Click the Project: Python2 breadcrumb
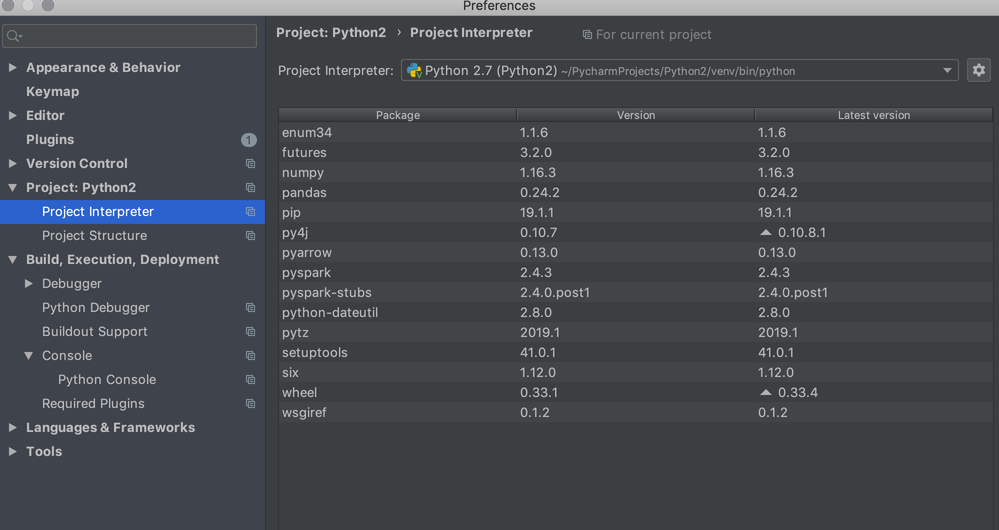This screenshot has width=999, height=530. pos(331,33)
